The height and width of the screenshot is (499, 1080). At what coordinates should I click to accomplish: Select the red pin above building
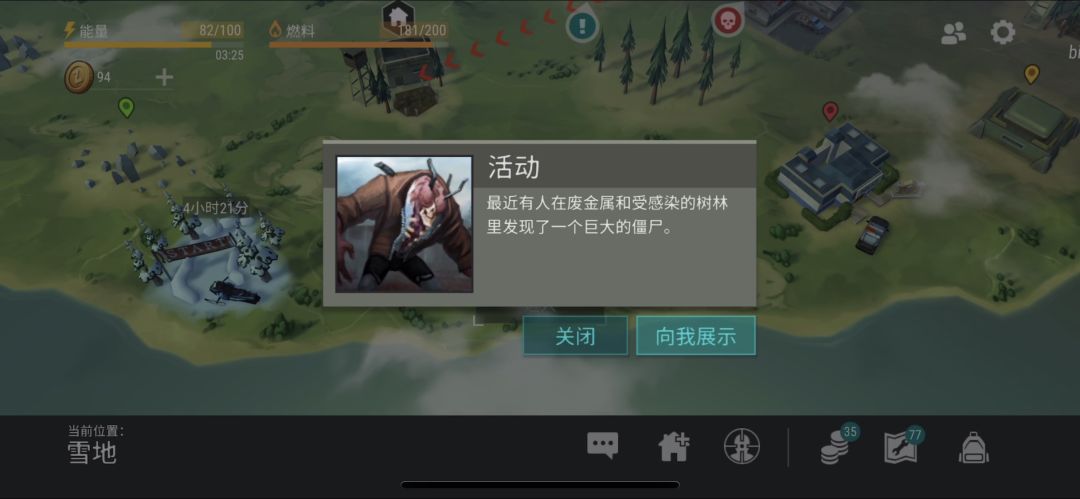tap(831, 111)
